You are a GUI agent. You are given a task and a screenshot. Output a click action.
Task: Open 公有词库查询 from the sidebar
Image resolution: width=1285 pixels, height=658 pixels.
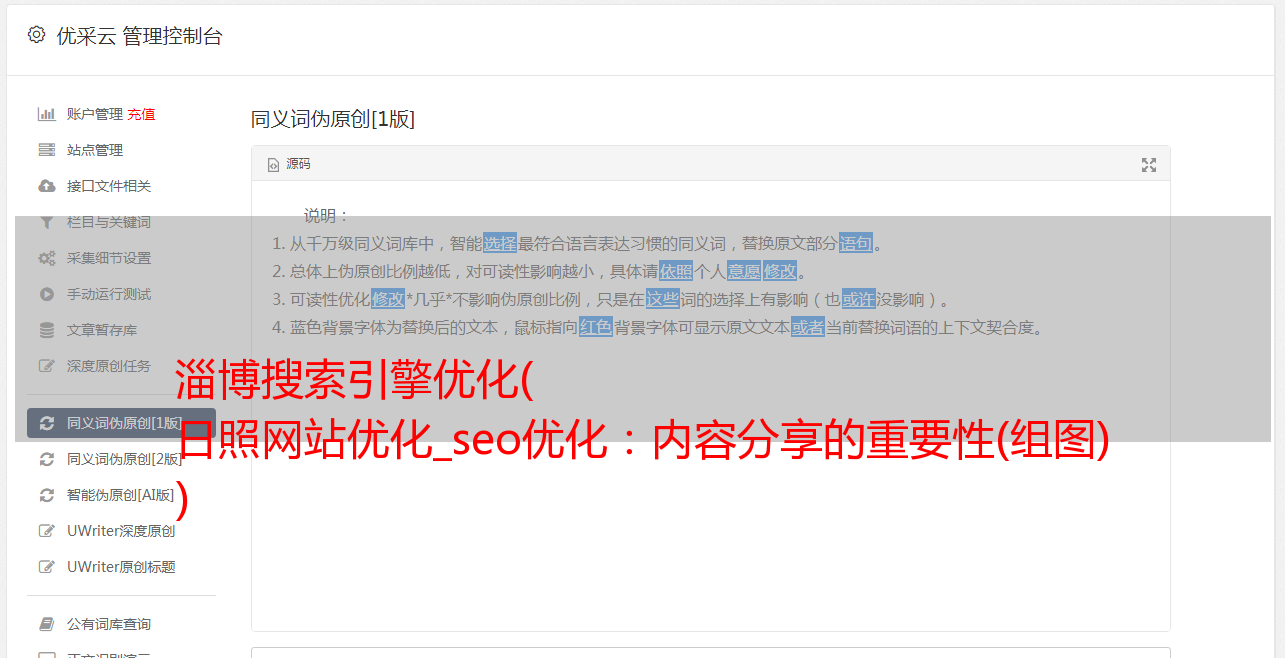tap(109, 624)
